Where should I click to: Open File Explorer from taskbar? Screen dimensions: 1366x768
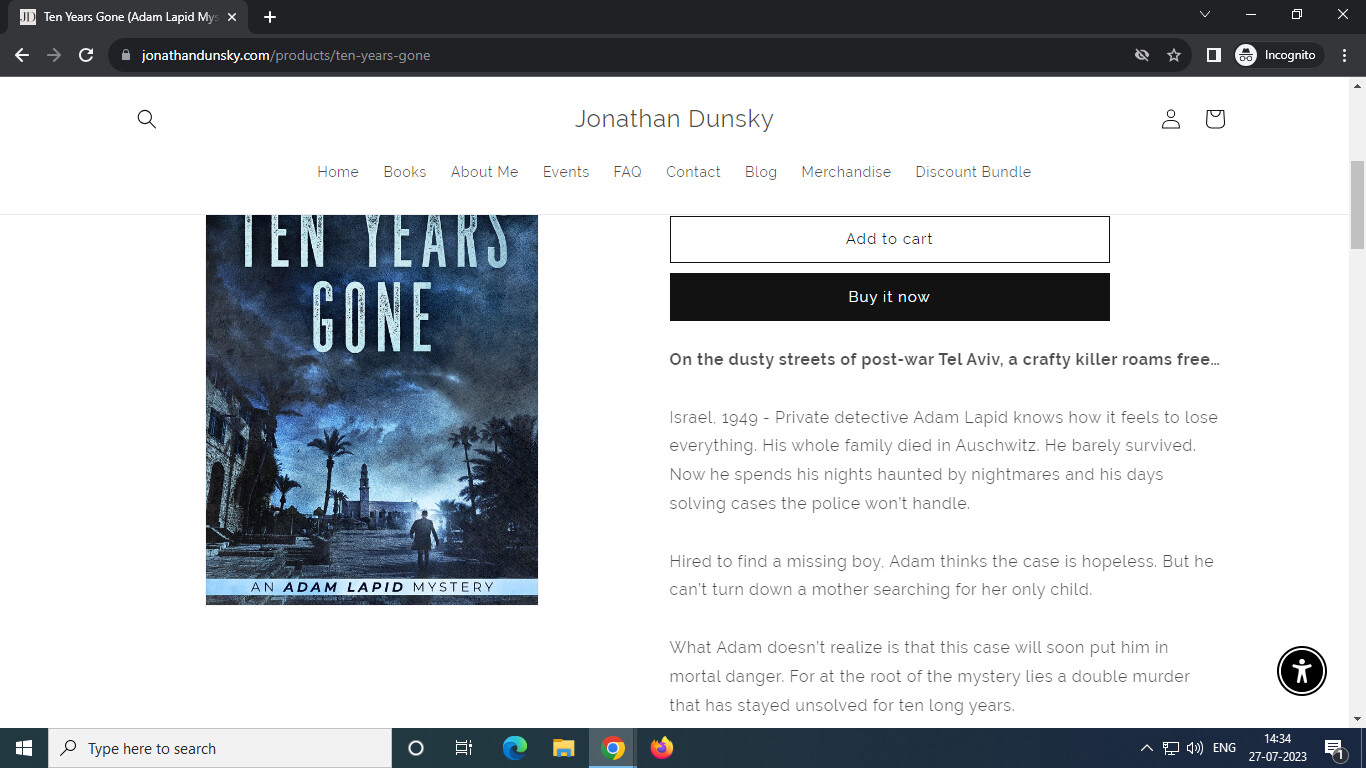point(564,748)
